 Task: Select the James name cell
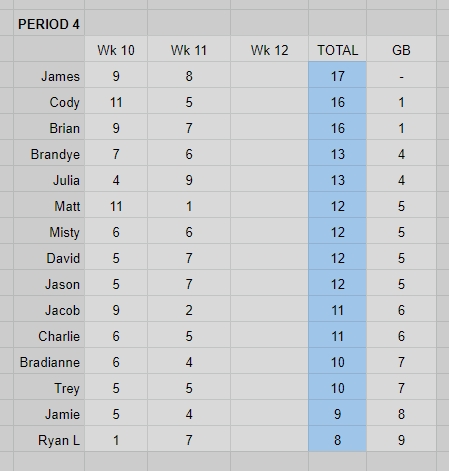point(49,75)
